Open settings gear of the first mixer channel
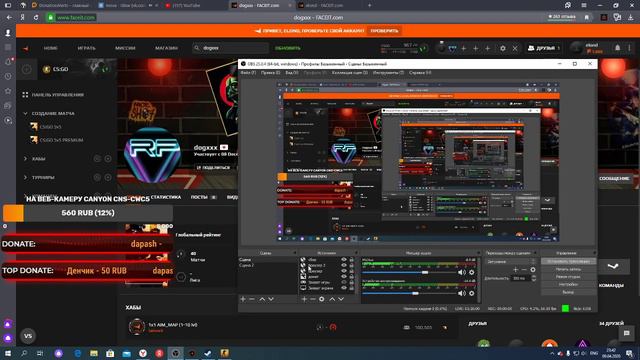This screenshot has height=360, width=640. [472, 272]
